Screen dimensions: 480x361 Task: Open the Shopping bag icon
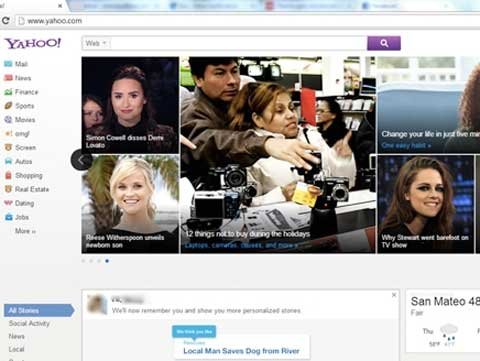point(8,175)
